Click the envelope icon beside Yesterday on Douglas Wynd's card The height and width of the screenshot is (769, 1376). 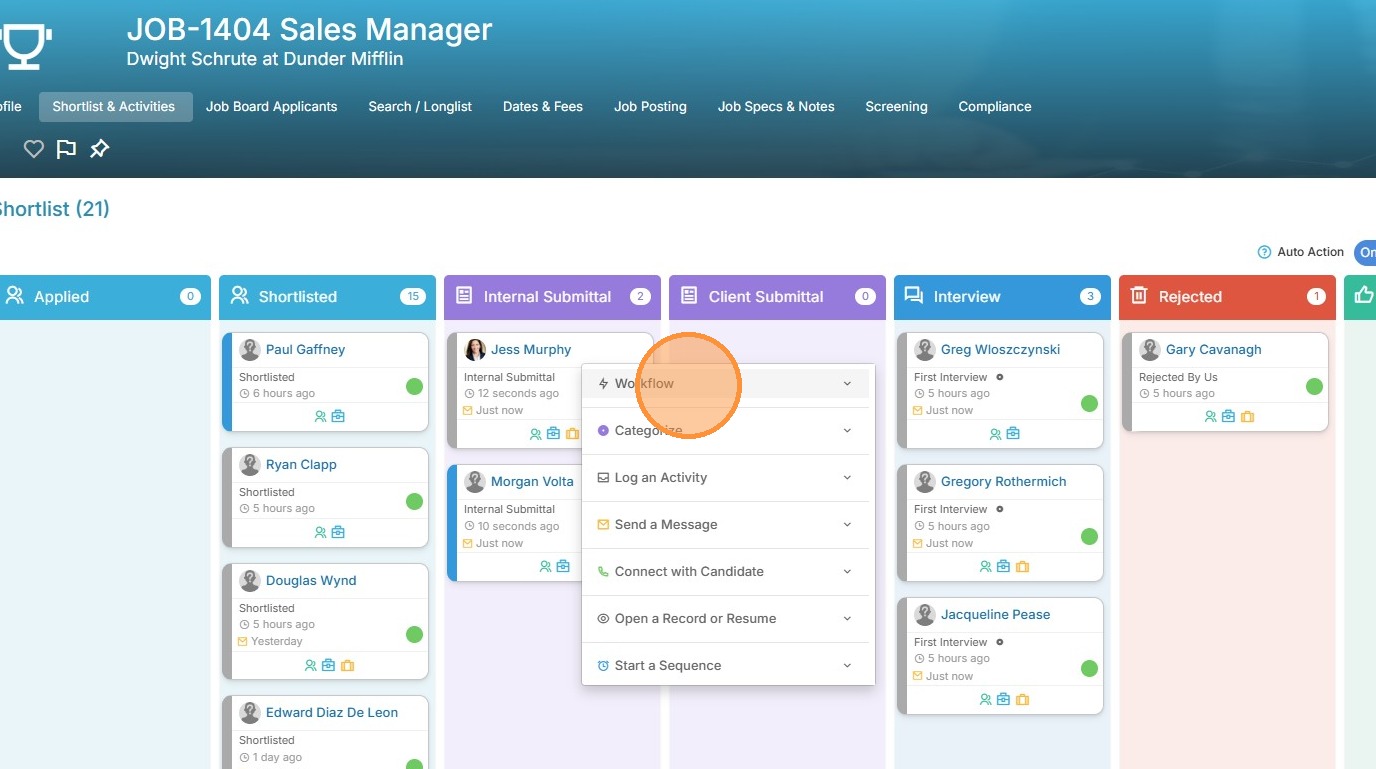point(243,641)
